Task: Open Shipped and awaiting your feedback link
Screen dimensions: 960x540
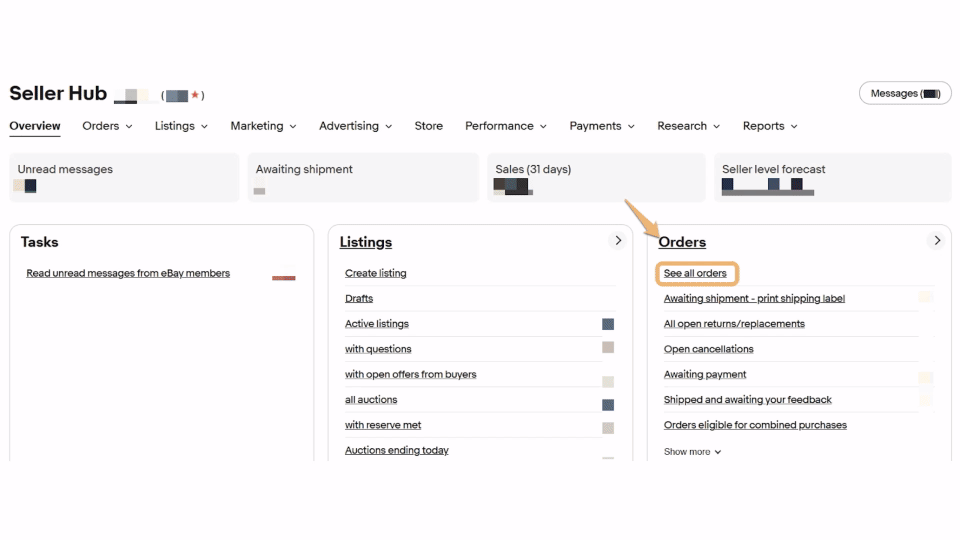Action: 748,400
